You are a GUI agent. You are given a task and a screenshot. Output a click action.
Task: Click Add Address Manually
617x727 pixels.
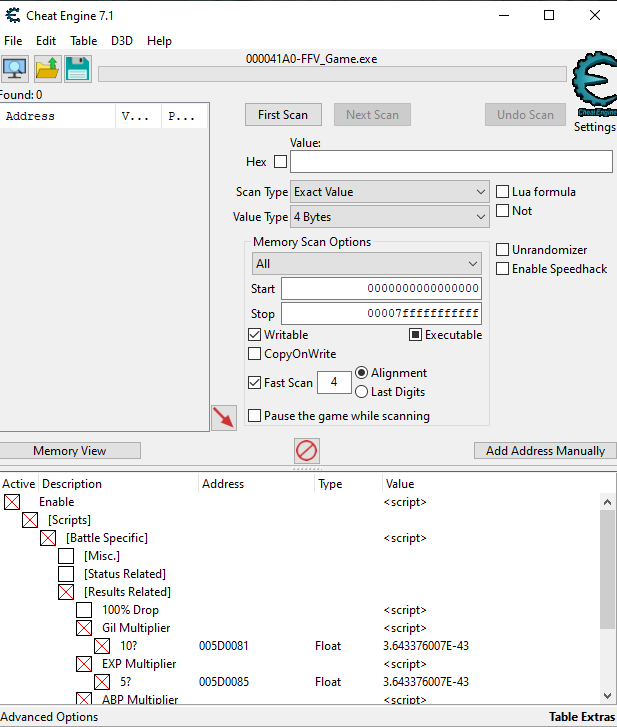pos(545,451)
